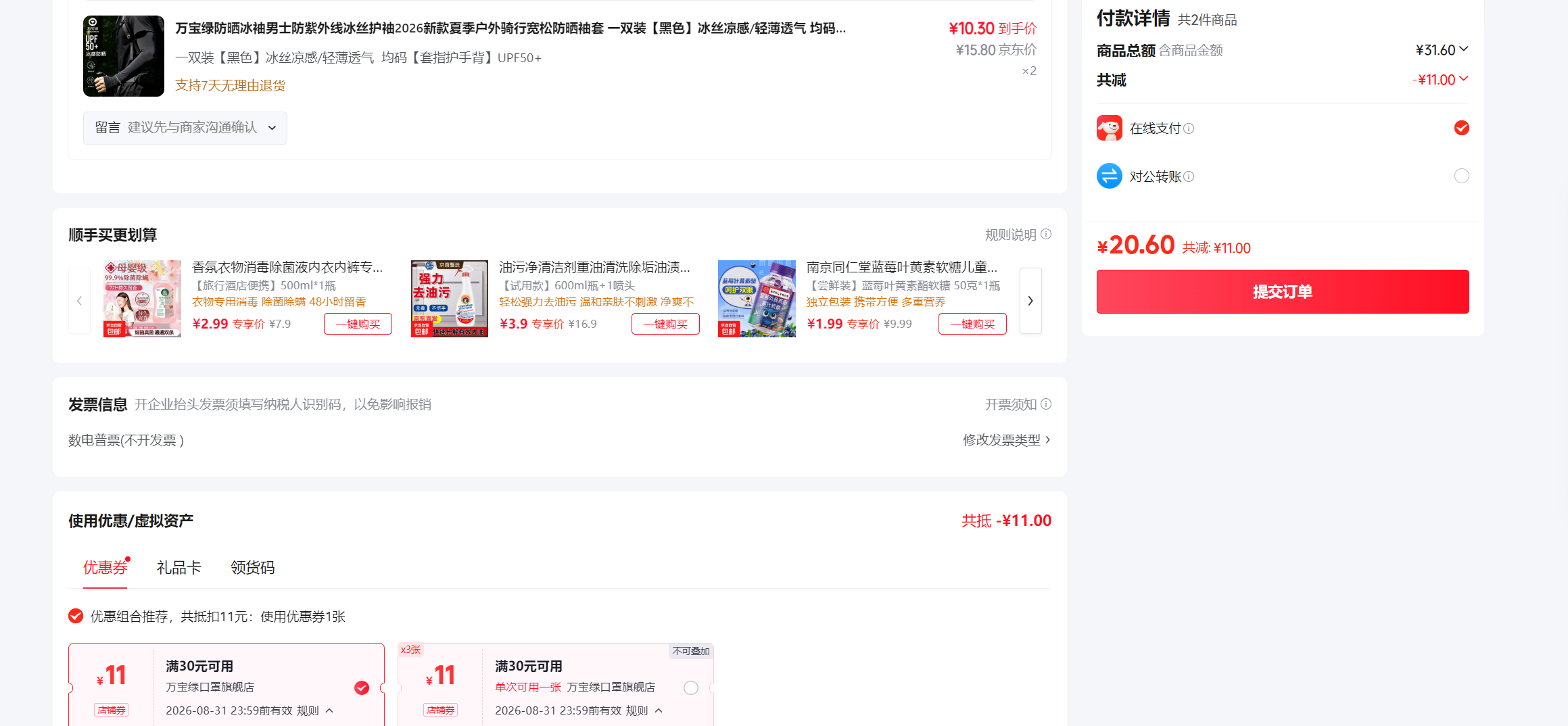Open the sun-protection sleeve product title
The width and height of the screenshot is (1568, 726).
click(x=510, y=28)
